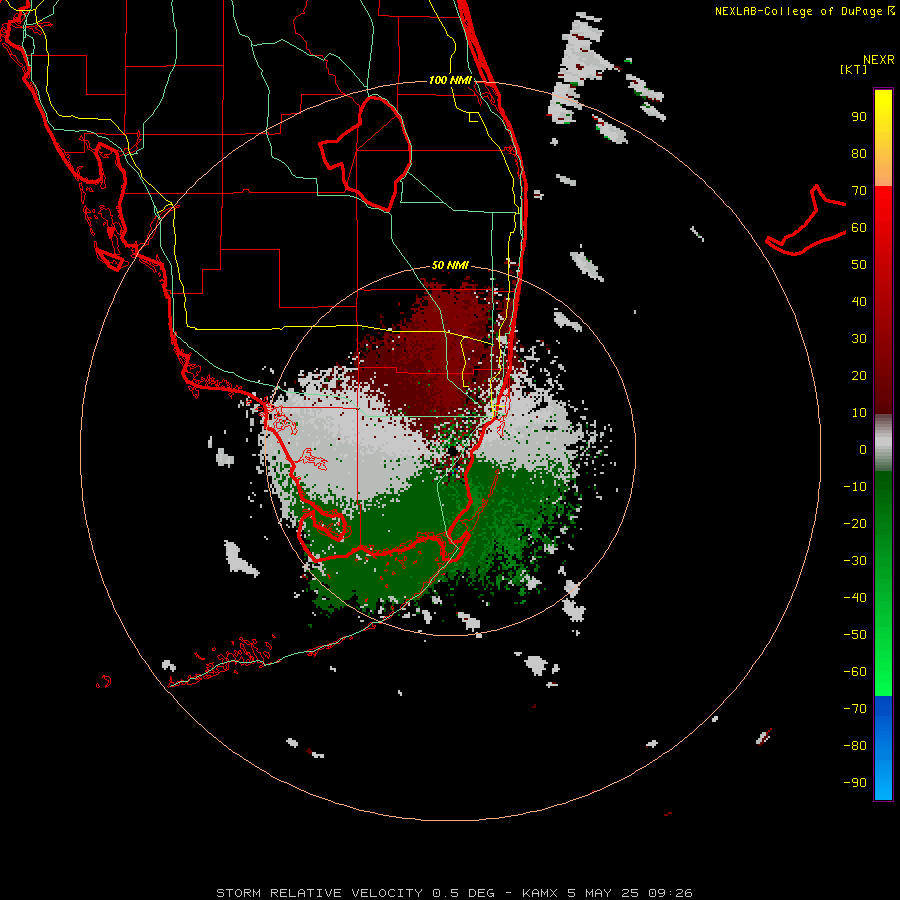Click the -30 value on velocity scale

(855, 561)
